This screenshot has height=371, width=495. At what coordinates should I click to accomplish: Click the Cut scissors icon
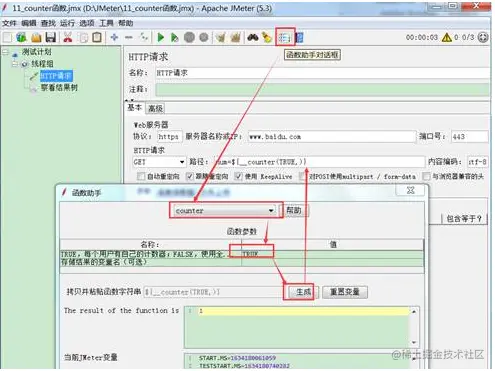(68, 37)
